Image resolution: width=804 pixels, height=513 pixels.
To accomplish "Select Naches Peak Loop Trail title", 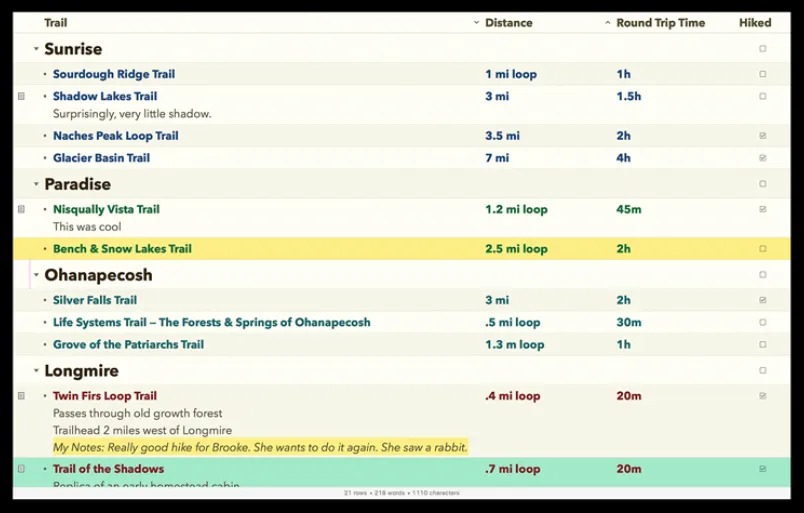I will (115, 135).
